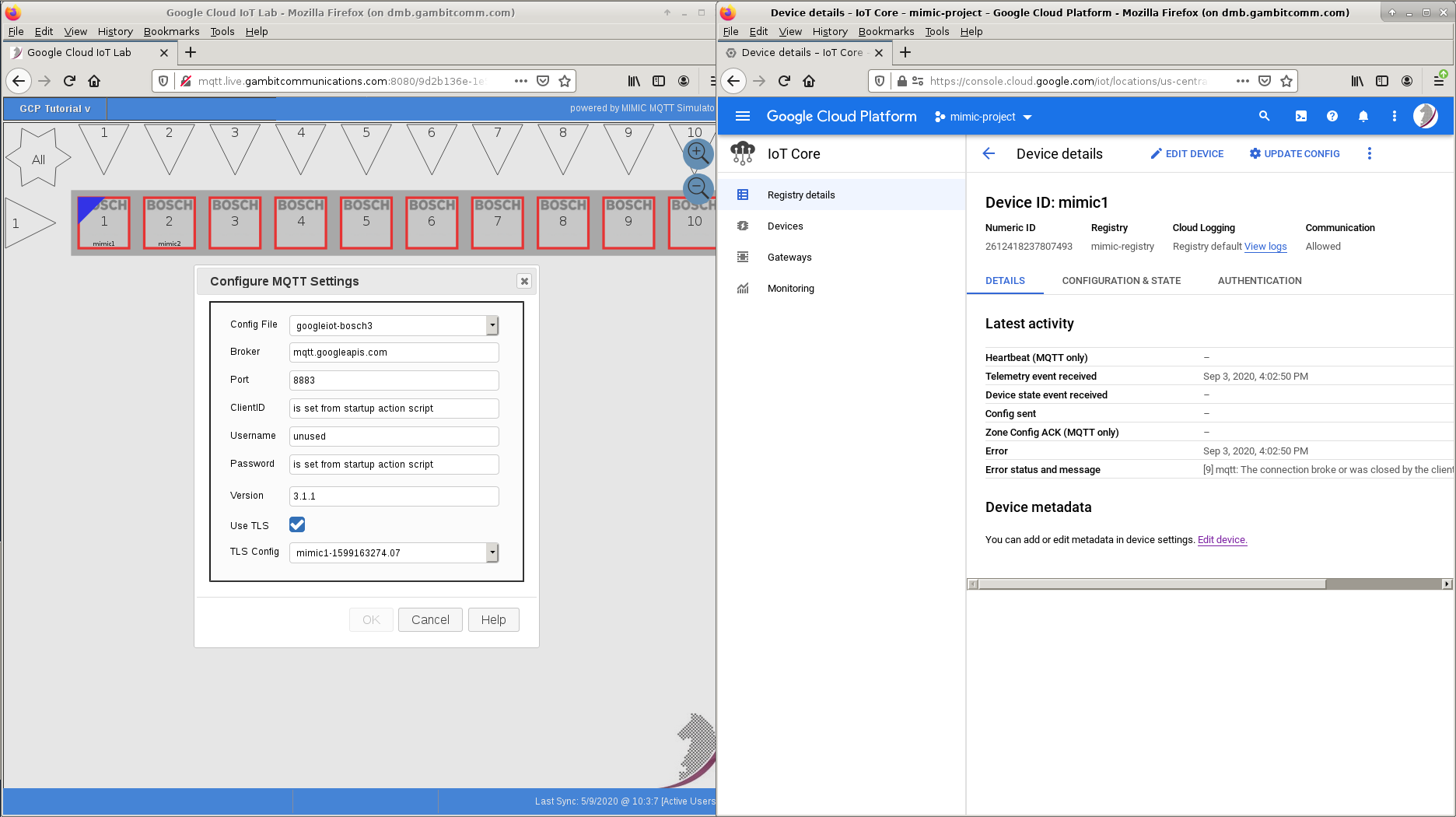Image resolution: width=1456 pixels, height=817 pixels.
Task: Reload the Device details page
Action: (x=784, y=81)
